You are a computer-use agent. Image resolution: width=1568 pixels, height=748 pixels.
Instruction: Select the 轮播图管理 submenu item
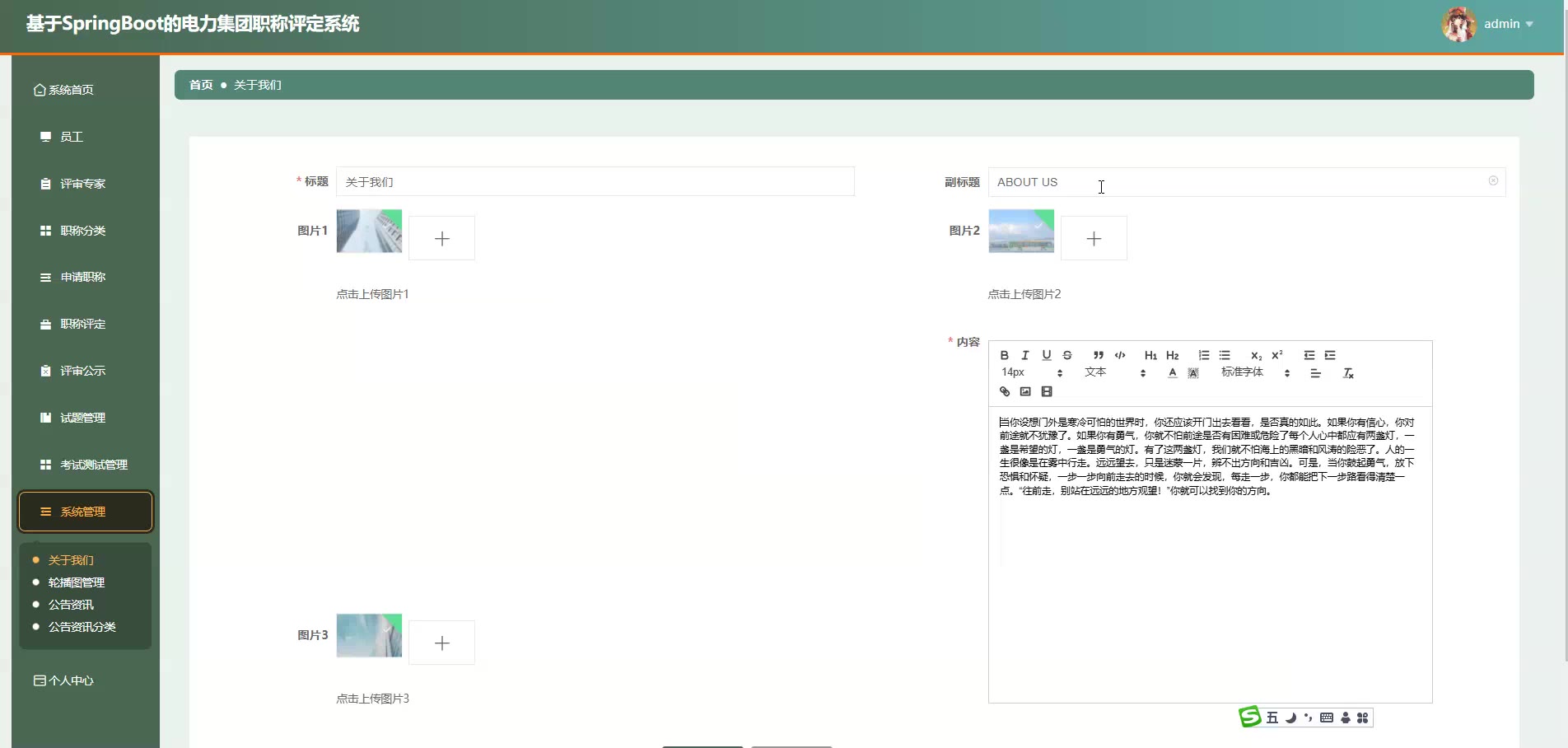point(77,582)
